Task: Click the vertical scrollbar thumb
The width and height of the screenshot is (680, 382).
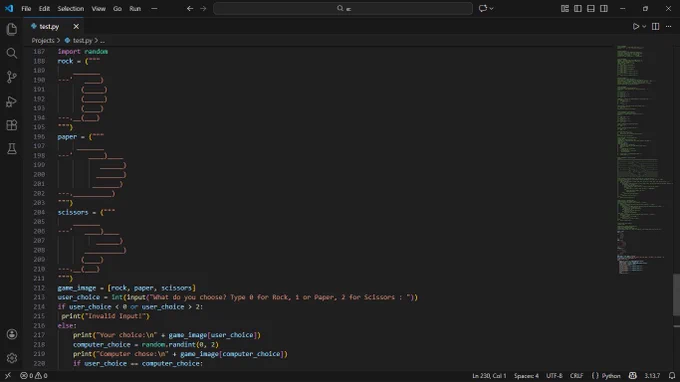Action: [x=677, y=295]
